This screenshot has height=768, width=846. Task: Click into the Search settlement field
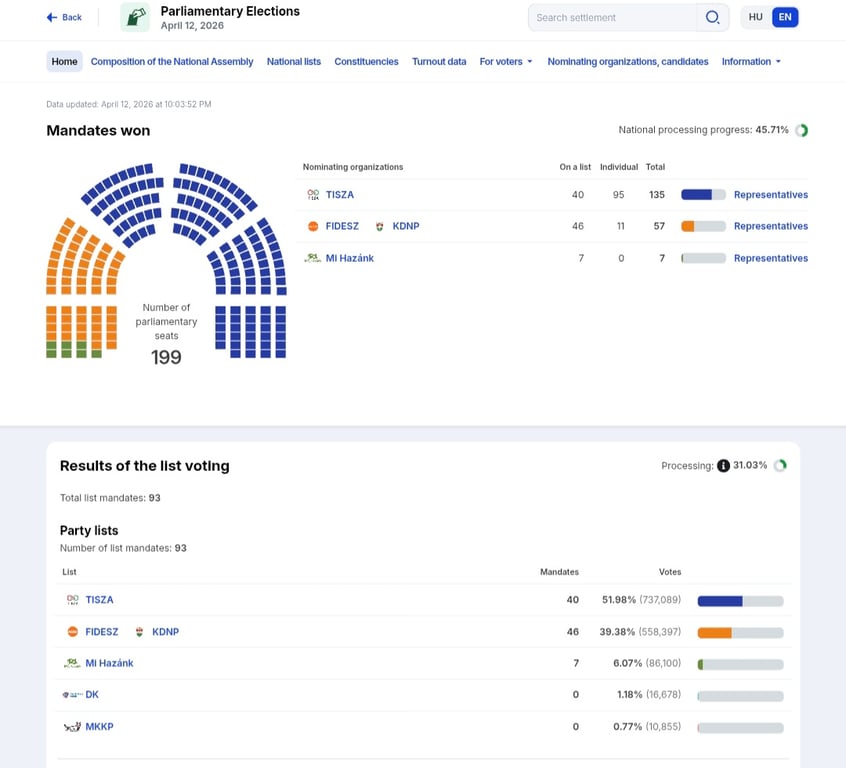[612, 17]
